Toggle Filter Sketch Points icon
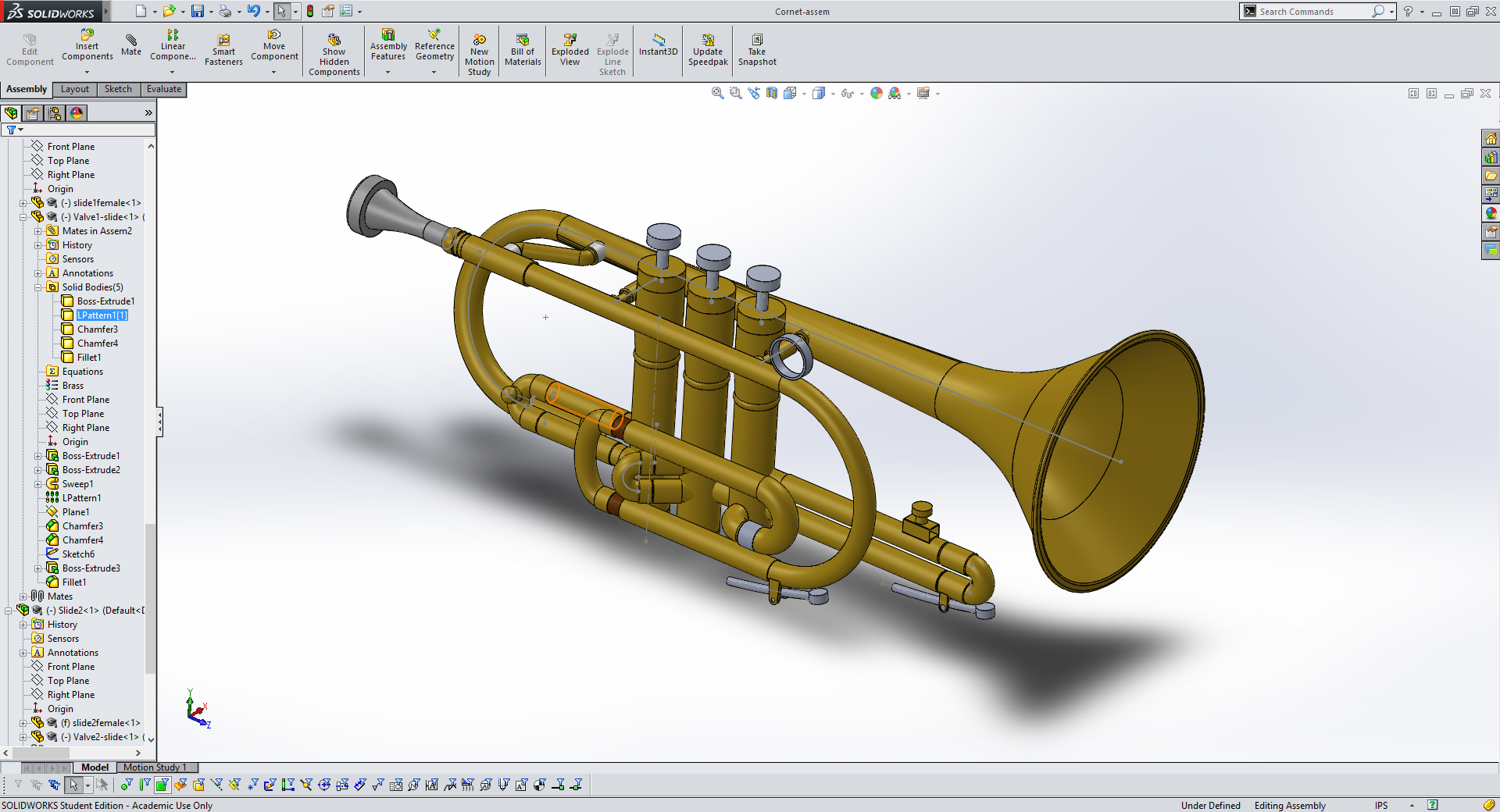Viewport: 1500px width, 812px height. pyautogui.click(x=252, y=785)
